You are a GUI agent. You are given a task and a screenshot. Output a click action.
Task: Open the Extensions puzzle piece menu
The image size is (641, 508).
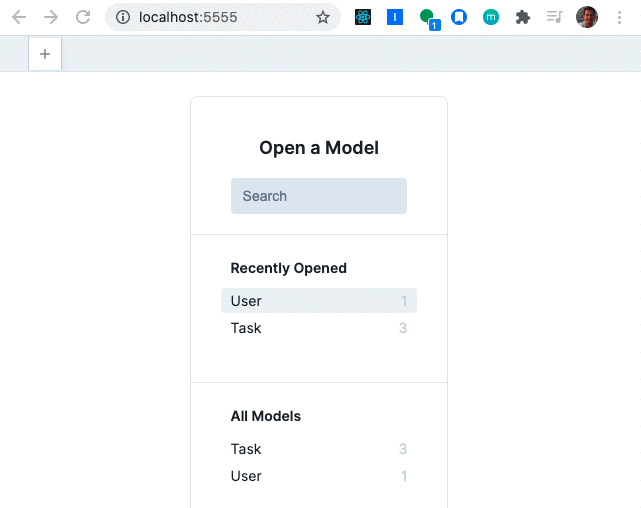point(522,17)
